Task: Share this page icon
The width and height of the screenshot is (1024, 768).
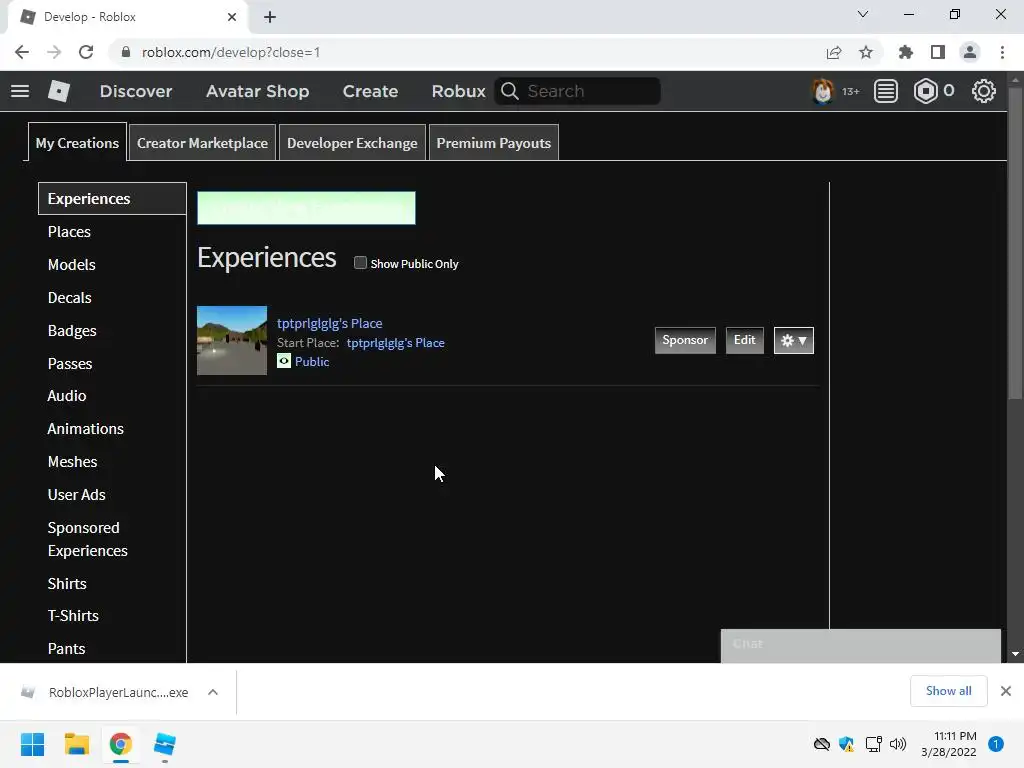Action: point(834,52)
